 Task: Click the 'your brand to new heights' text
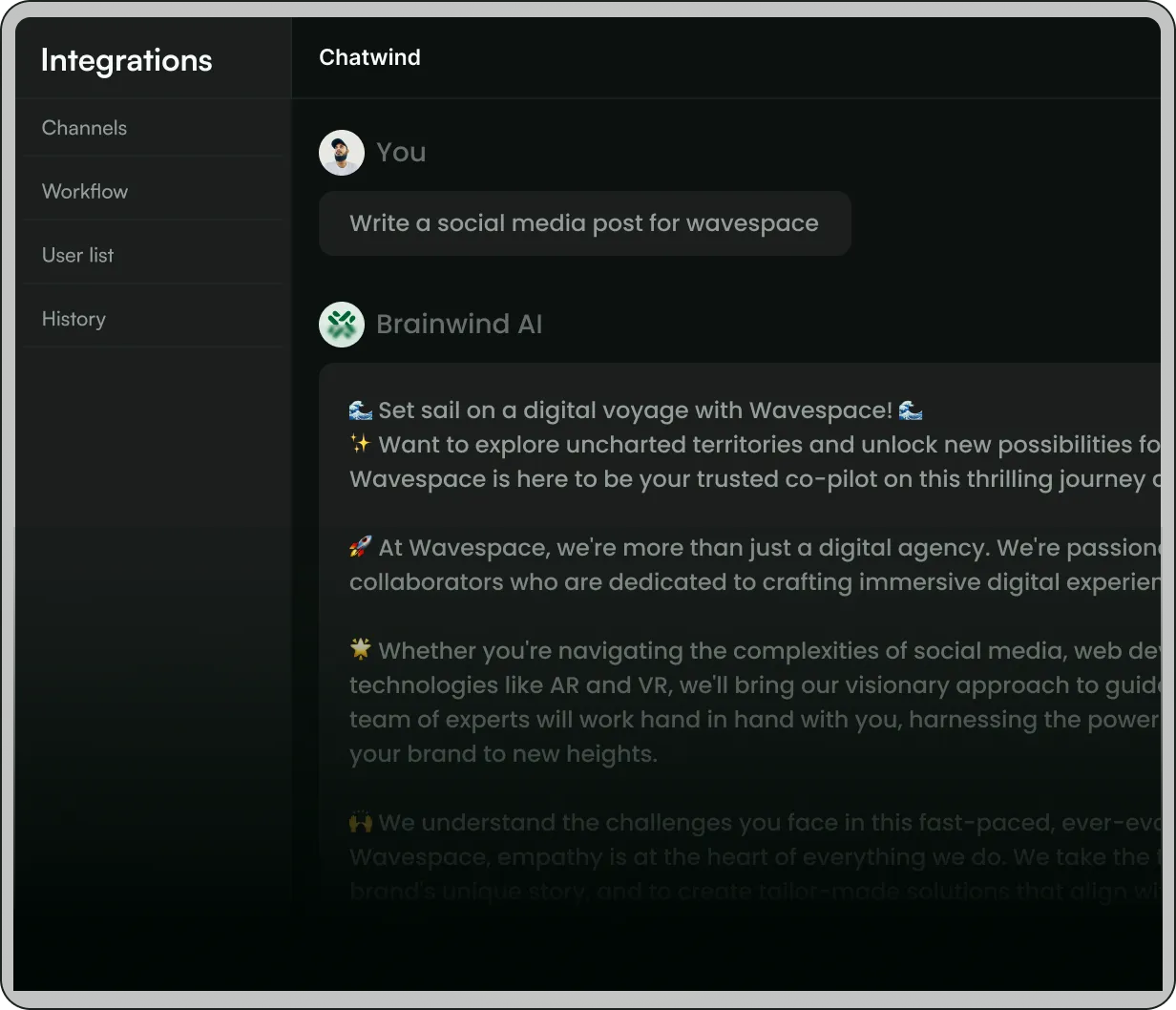pyautogui.click(x=503, y=754)
